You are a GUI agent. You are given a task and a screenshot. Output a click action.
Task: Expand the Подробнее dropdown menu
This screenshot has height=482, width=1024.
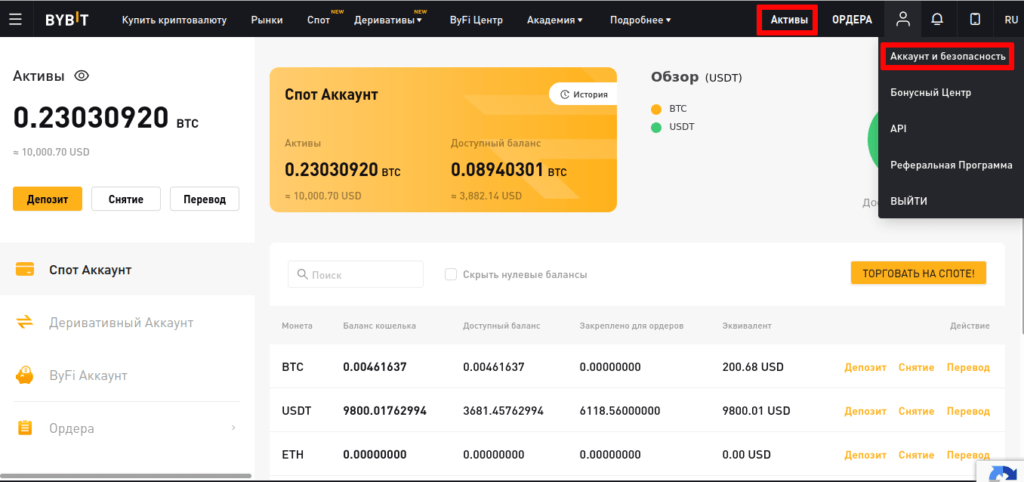[x=640, y=20]
